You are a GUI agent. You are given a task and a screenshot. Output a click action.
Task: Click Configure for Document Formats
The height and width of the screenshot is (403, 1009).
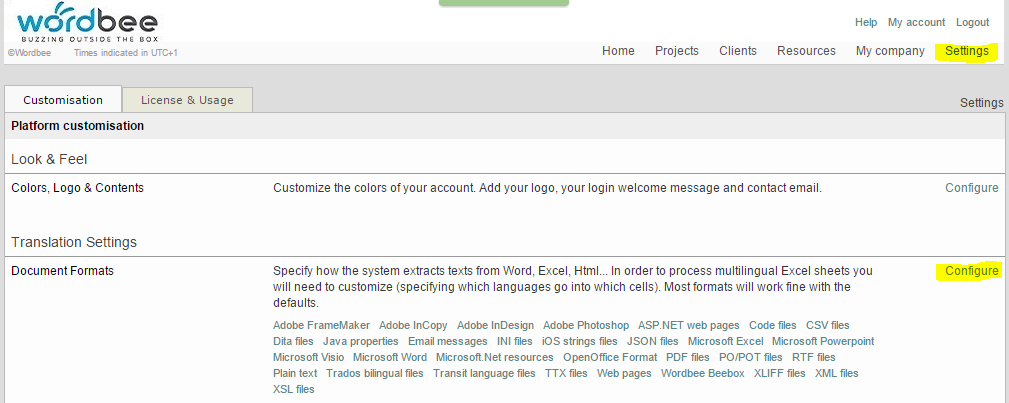pyautogui.click(x=971, y=271)
